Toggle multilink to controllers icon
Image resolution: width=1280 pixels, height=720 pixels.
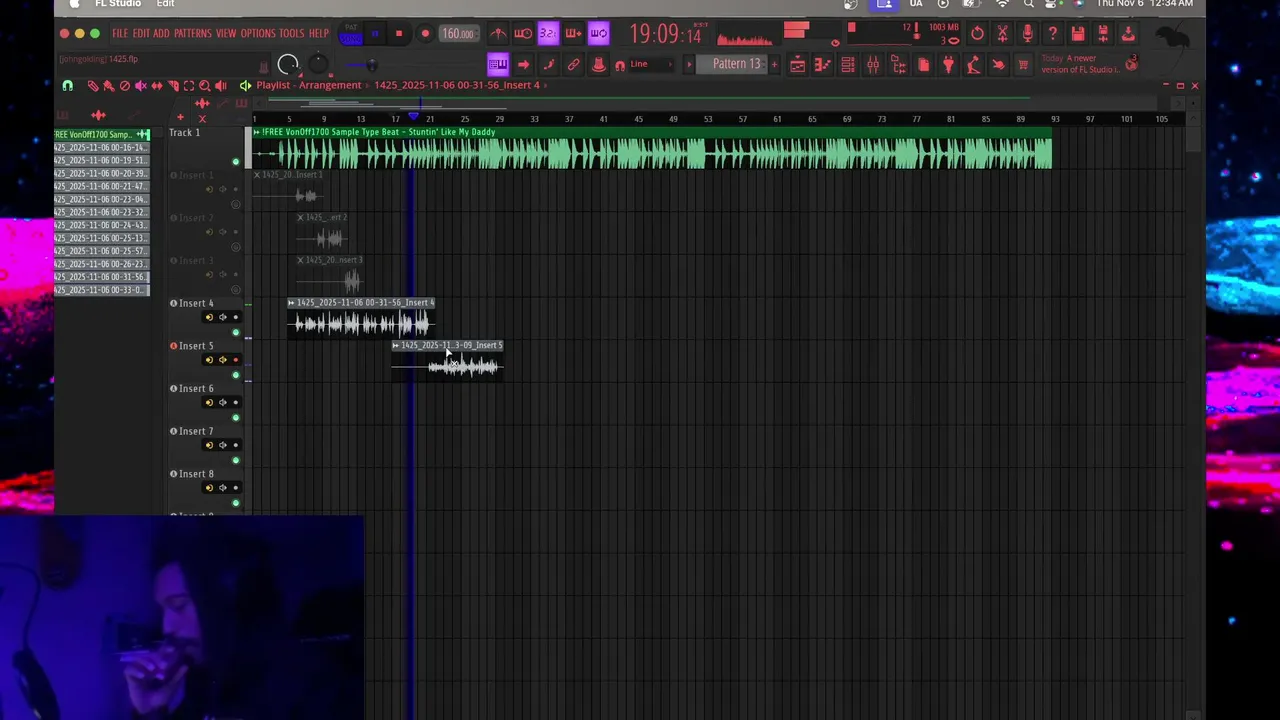[598, 65]
